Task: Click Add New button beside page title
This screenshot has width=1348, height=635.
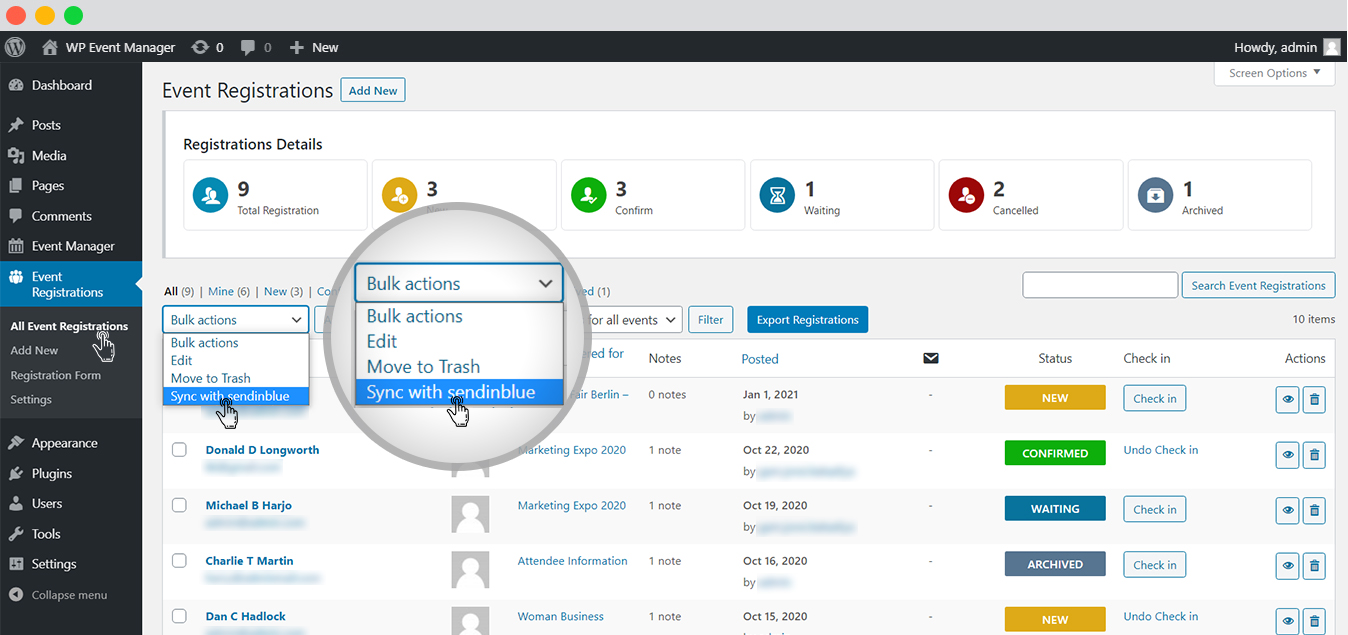Action: coord(373,90)
